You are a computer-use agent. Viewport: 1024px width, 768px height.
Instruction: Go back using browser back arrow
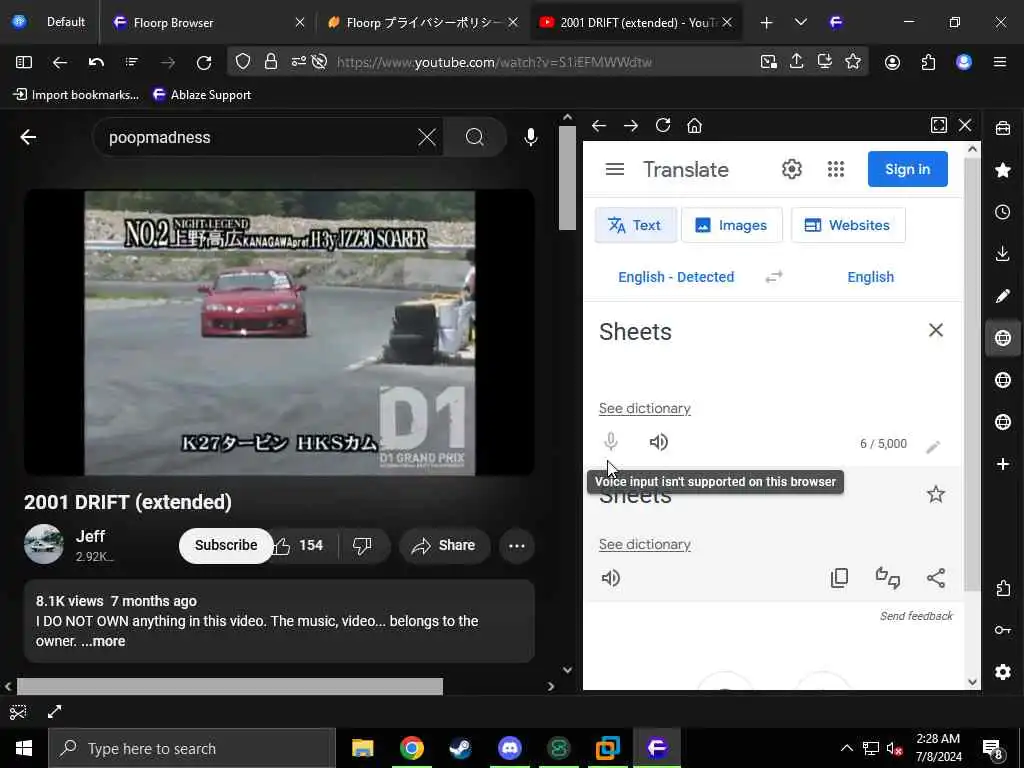point(60,62)
